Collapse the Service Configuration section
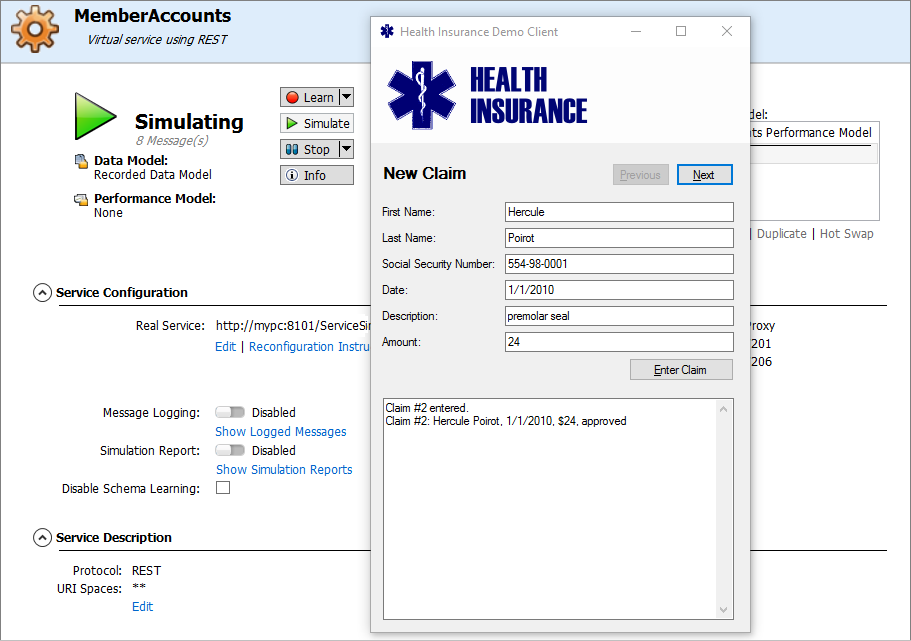911x641 pixels. click(42, 293)
